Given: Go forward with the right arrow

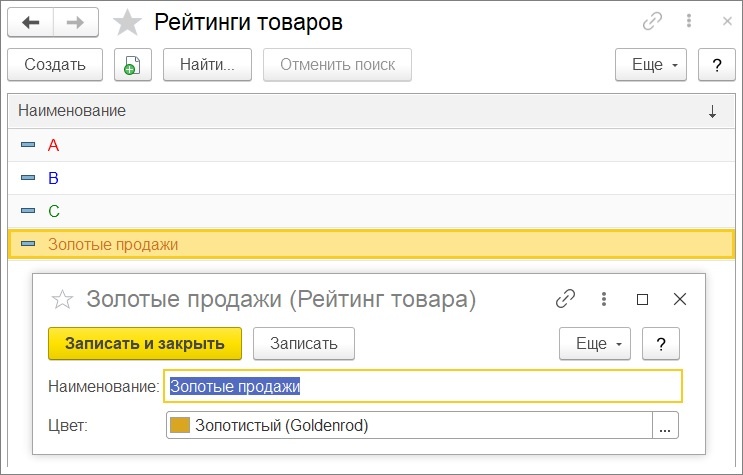Looking at the screenshot, I should click(76, 22).
